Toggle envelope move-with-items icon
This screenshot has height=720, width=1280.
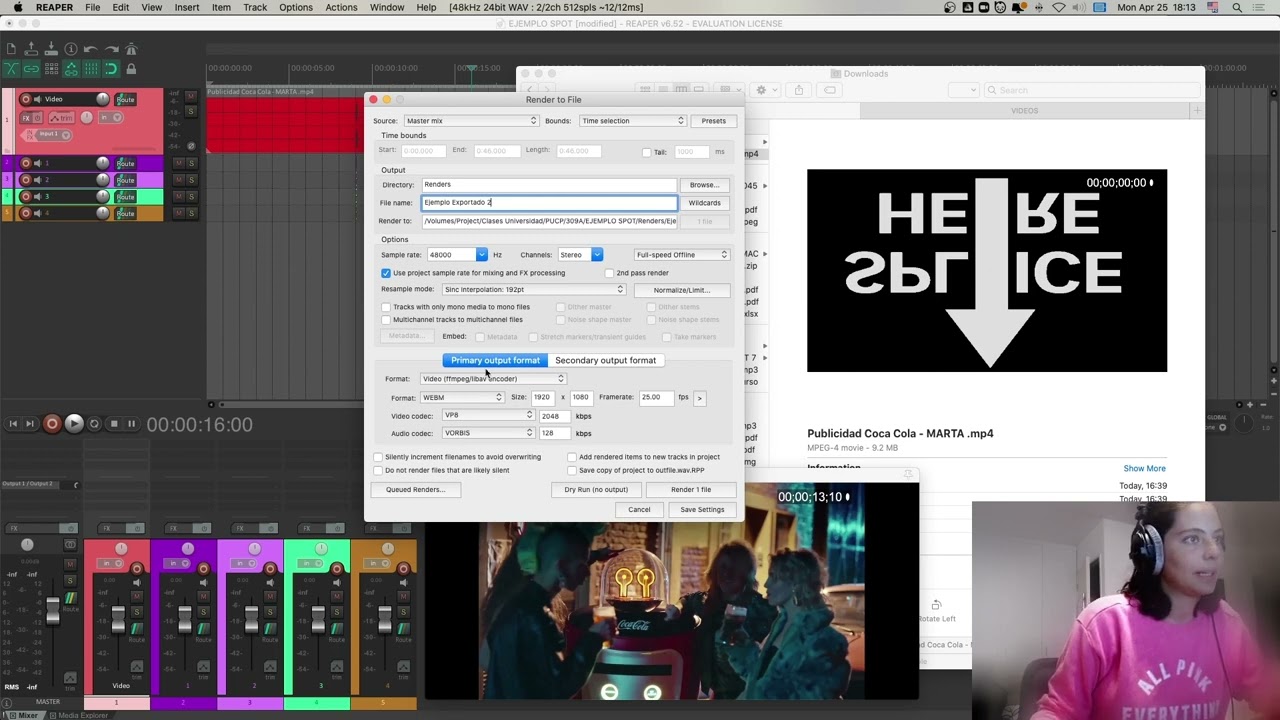71,69
